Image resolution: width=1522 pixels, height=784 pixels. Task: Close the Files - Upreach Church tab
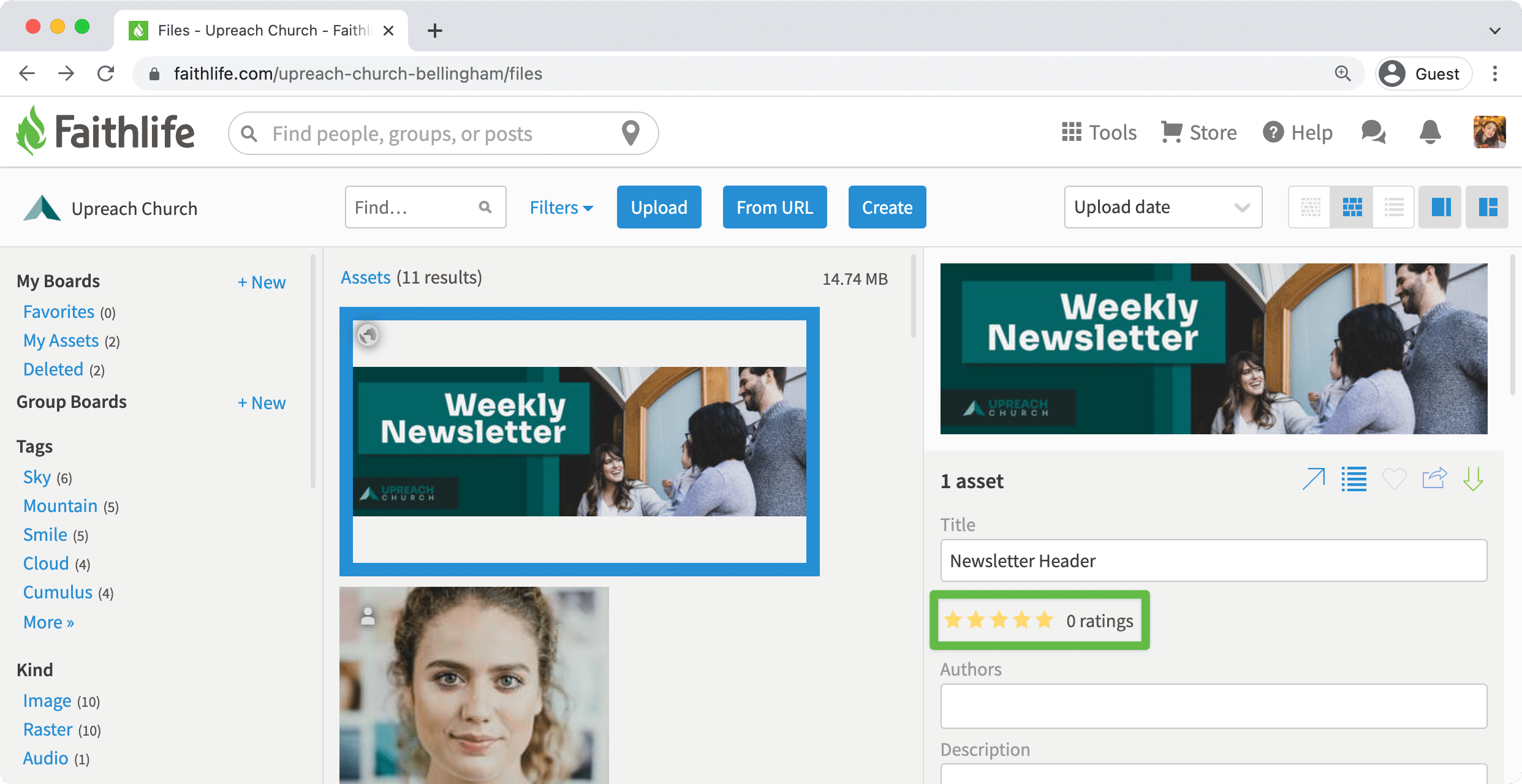(388, 30)
